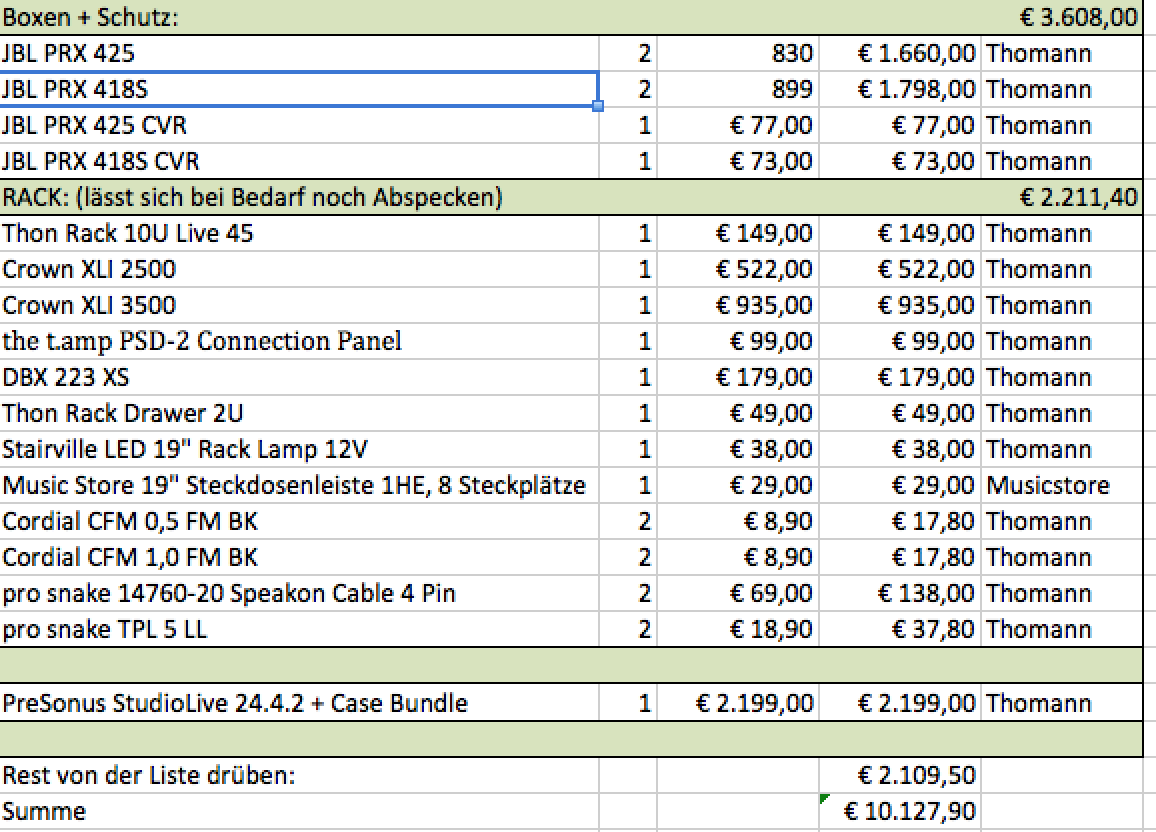Screen dimensions: 1156x832
Task: Select the "Cordial CFM 1,0 FM BK" cell
Action: (299, 557)
